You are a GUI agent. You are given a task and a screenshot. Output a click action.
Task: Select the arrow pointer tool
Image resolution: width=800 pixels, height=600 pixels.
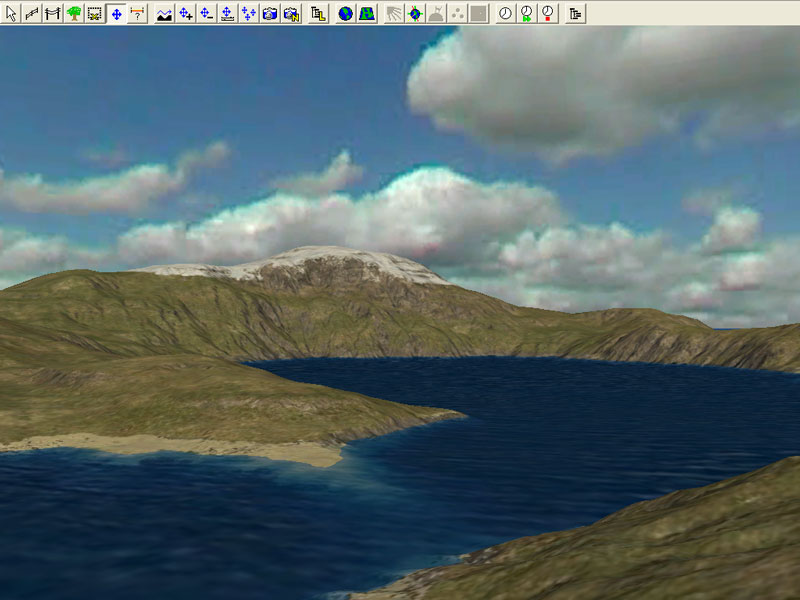[x=11, y=13]
